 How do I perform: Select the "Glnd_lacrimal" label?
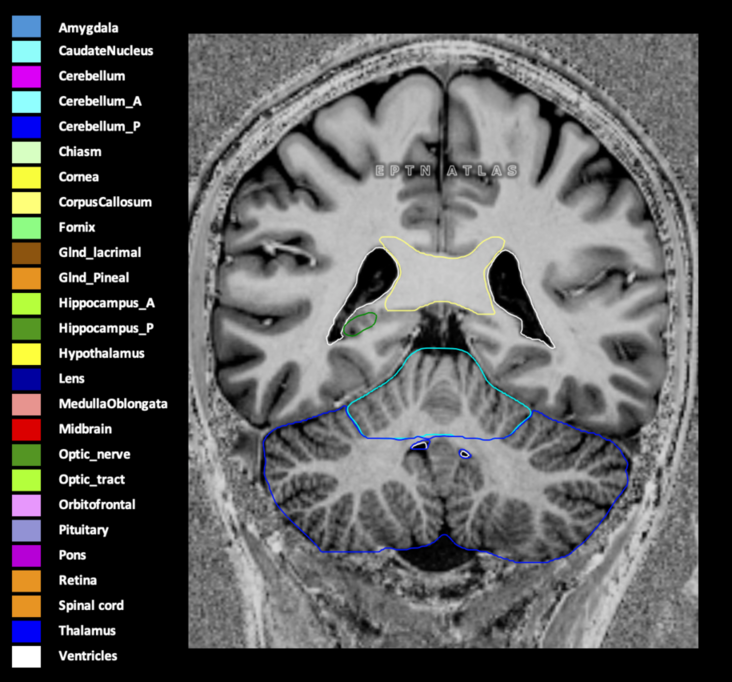(100, 253)
